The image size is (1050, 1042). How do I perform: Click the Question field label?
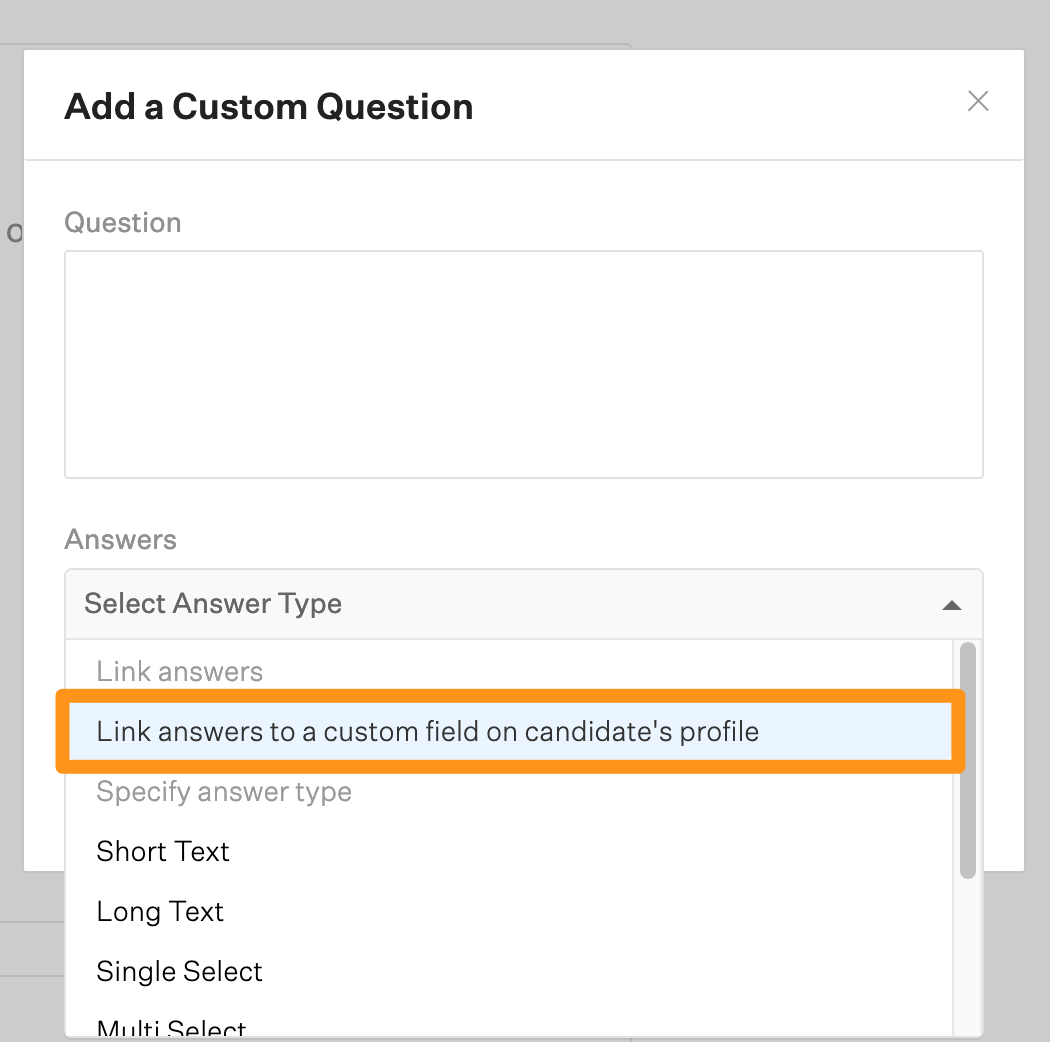[123, 222]
